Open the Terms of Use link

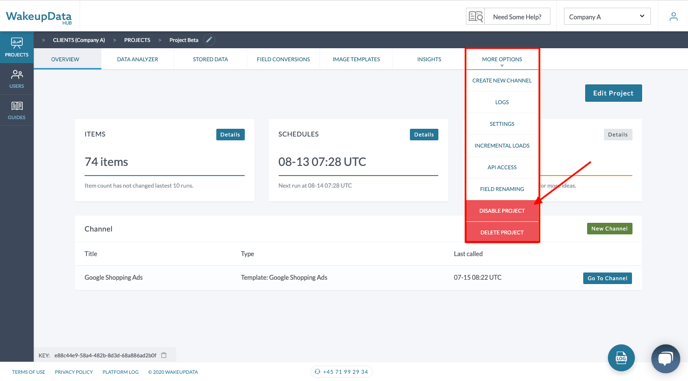click(29, 372)
